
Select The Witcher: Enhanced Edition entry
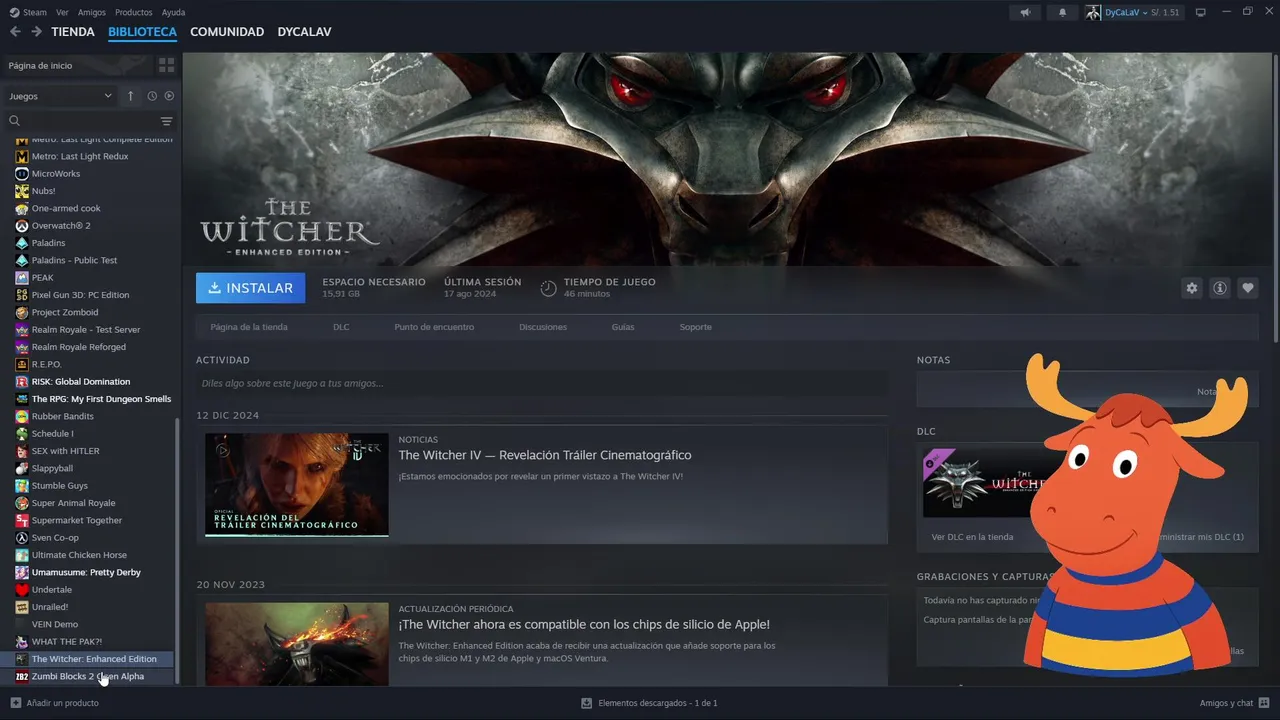coord(92,659)
